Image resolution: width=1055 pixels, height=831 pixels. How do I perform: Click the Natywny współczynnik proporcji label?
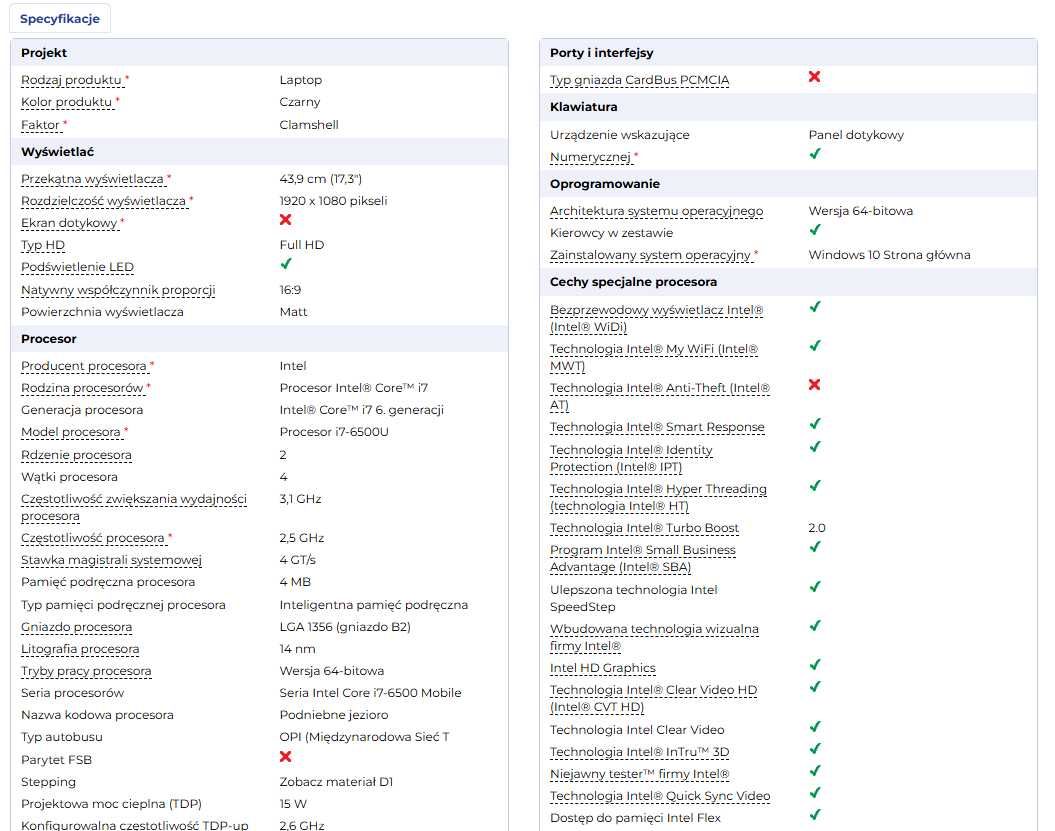[118, 290]
